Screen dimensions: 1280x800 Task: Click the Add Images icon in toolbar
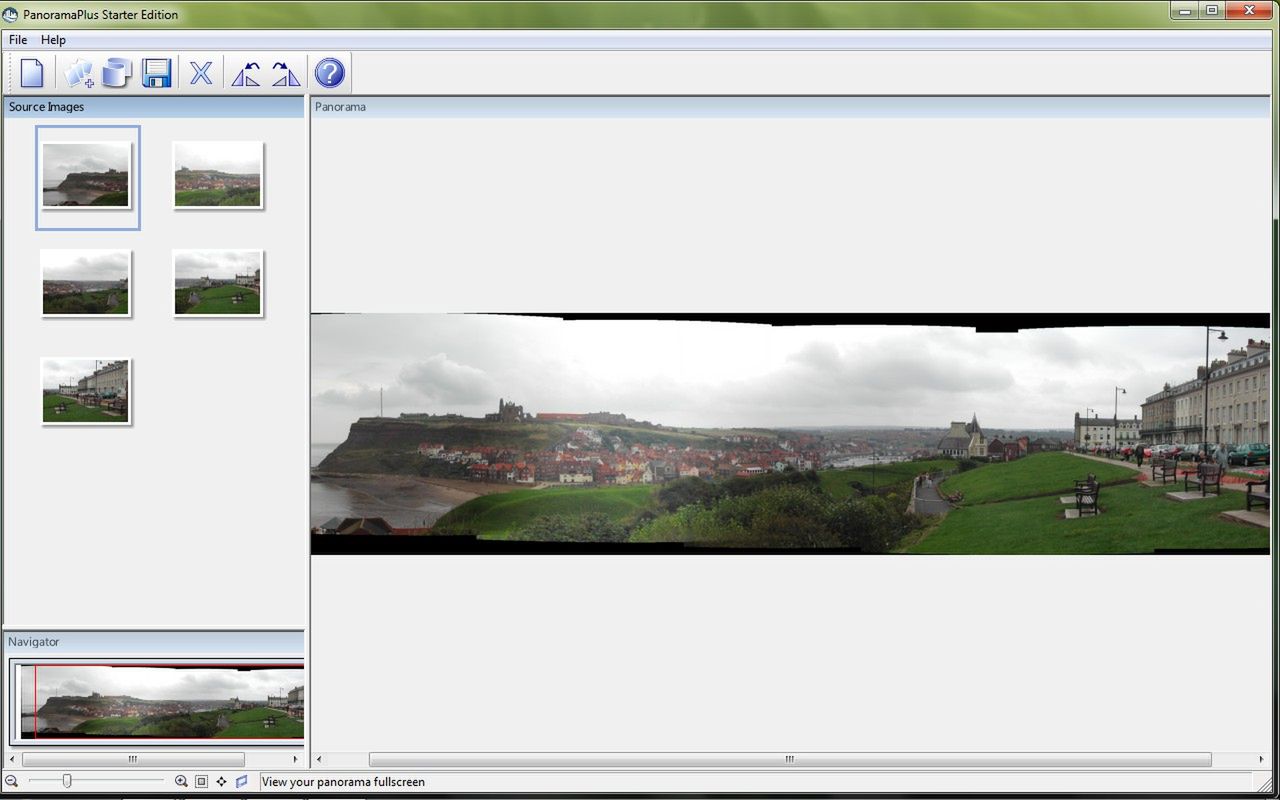point(78,73)
